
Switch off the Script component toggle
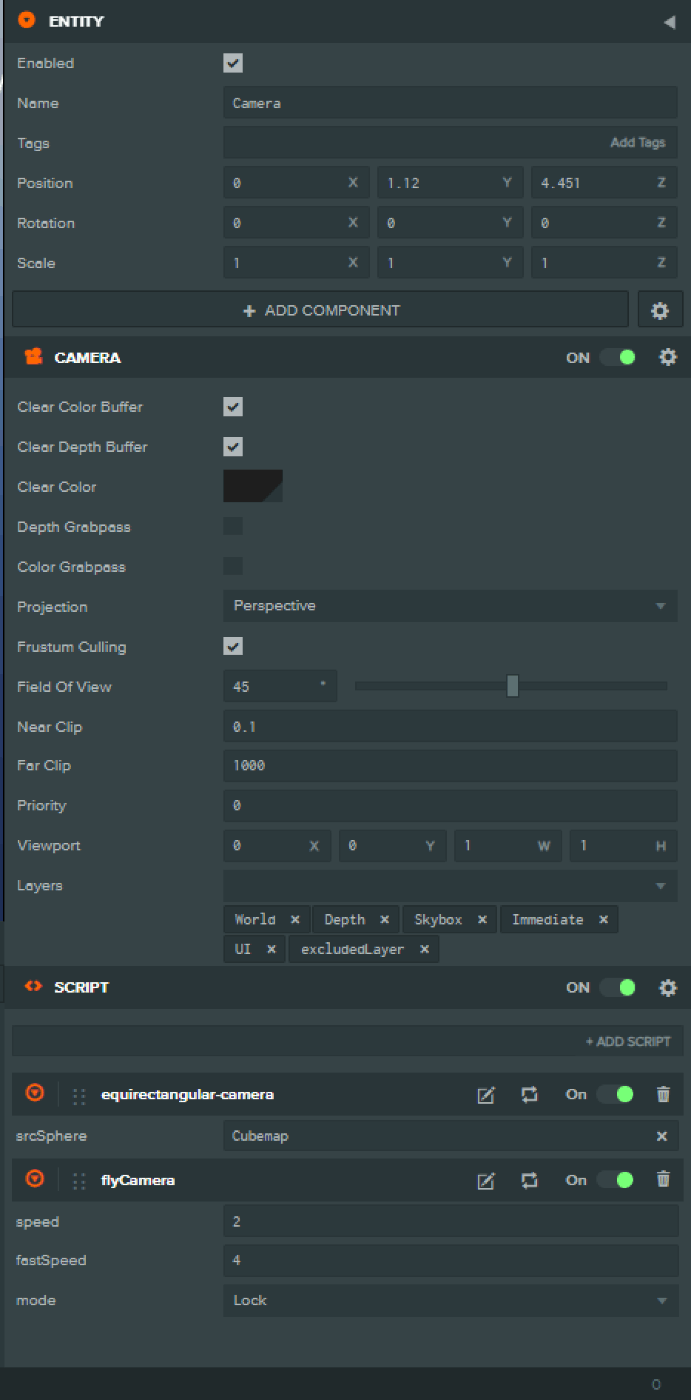click(618, 987)
